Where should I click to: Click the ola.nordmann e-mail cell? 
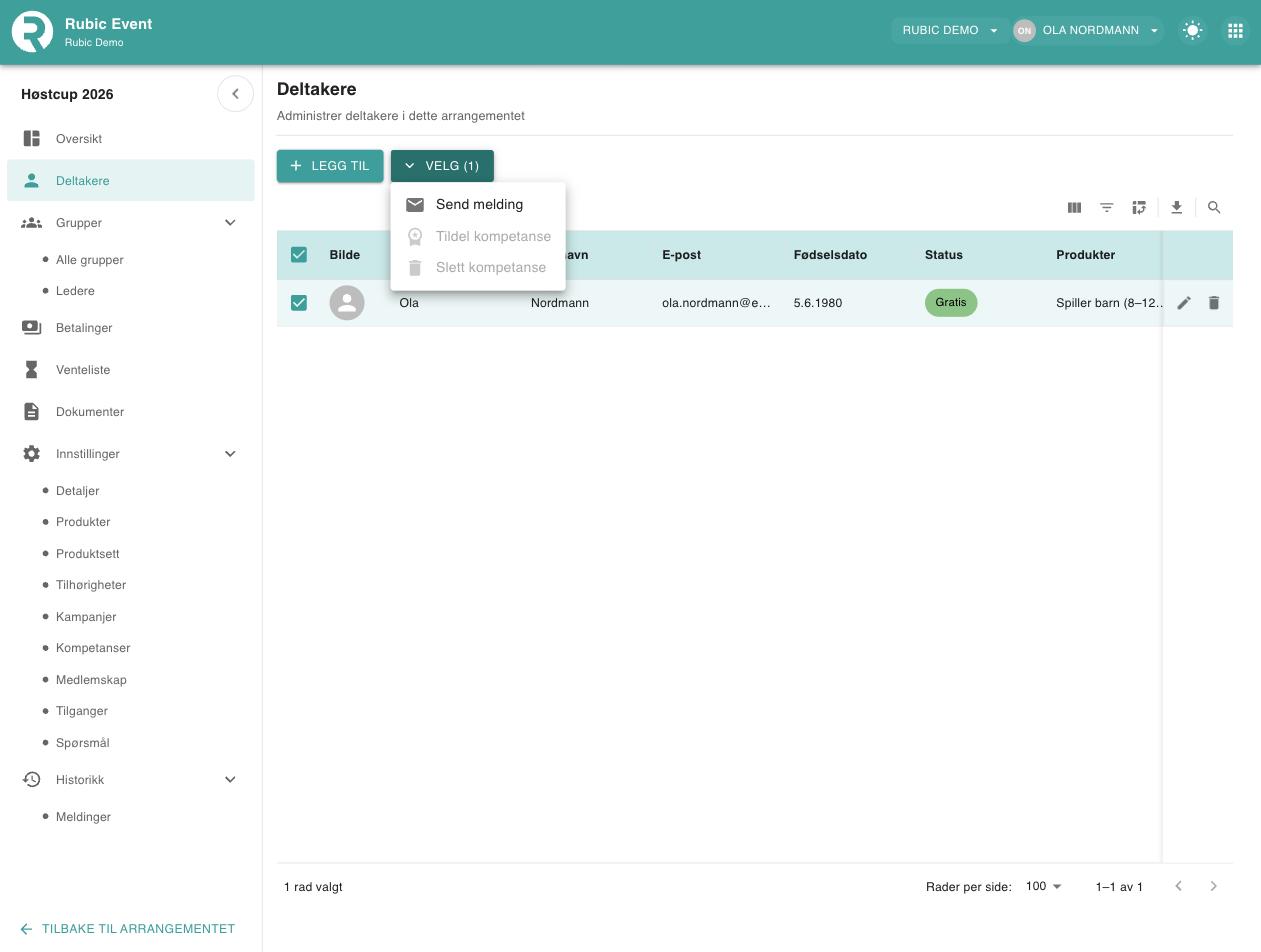click(x=716, y=303)
